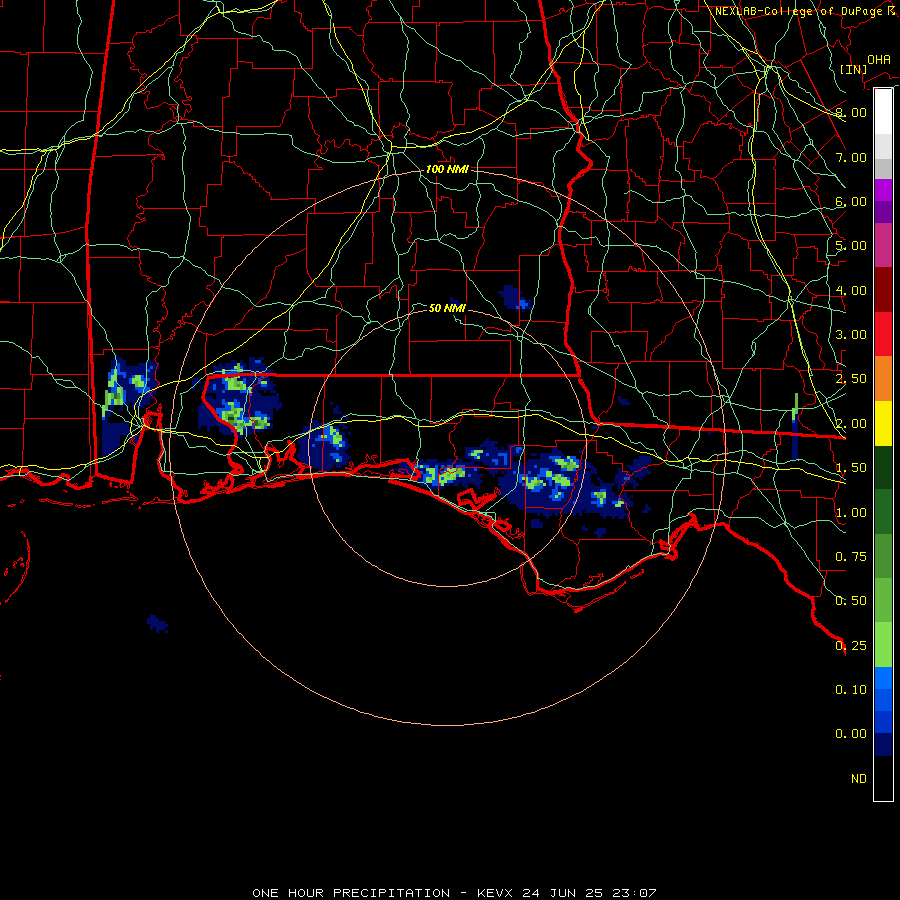
Task: Select the 0.10 scale value
Action: (x=851, y=690)
